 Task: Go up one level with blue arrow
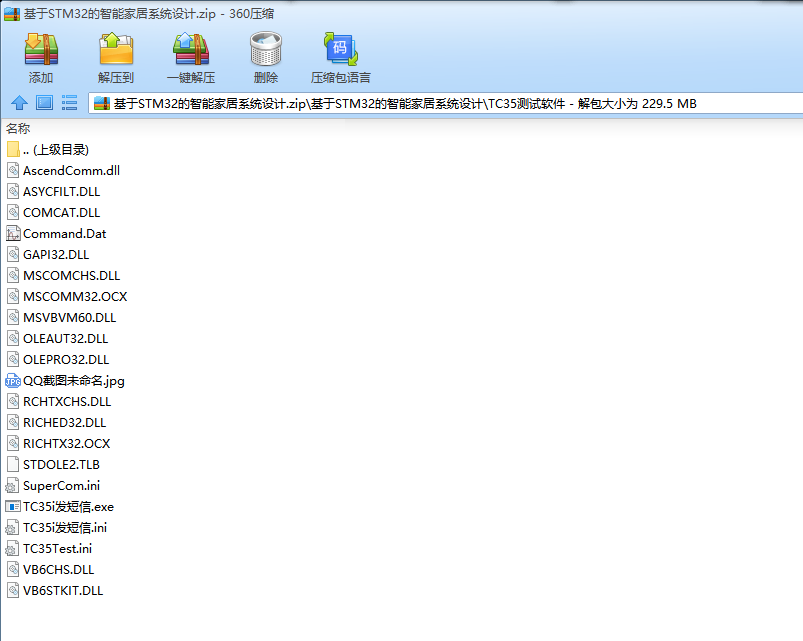[x=19, y=103]
